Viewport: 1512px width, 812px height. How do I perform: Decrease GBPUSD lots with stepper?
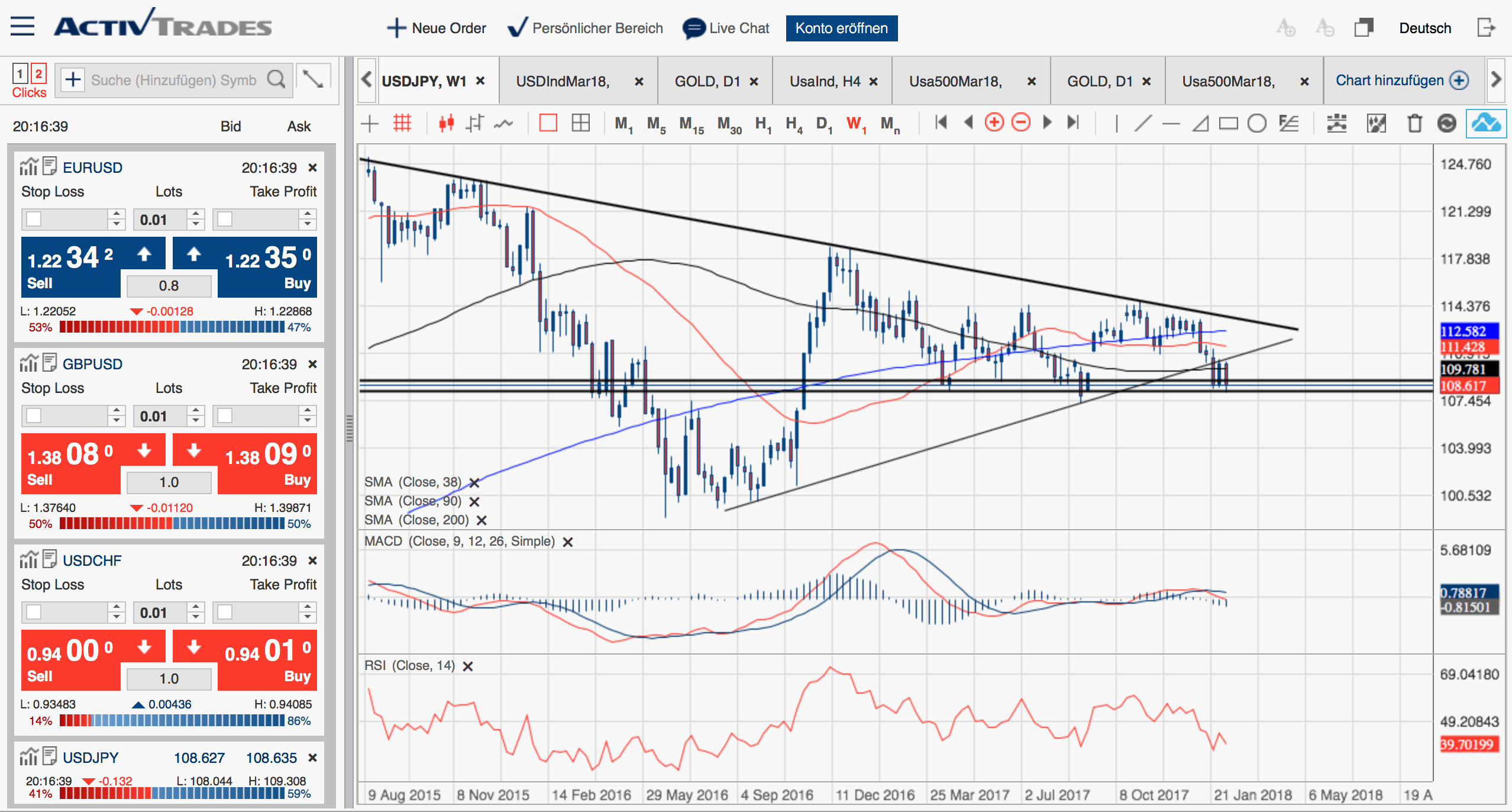pyautogui.click(x=196, y=421)
